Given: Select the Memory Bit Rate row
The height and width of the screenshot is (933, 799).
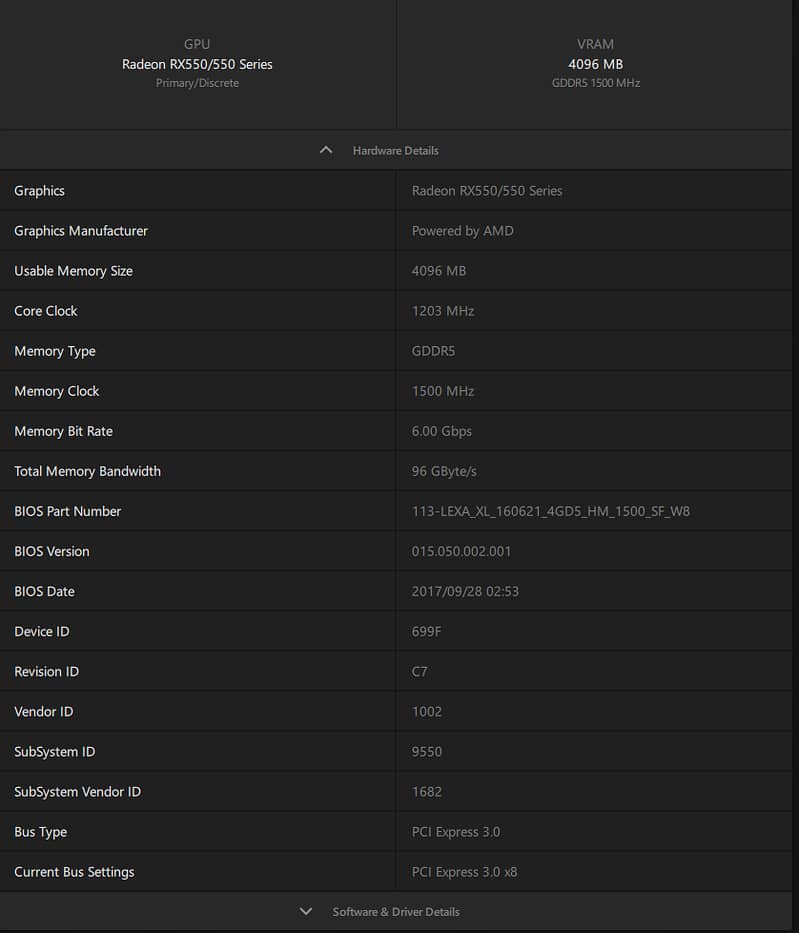Looking at the screenshot, I should click(x=396, y=431).
